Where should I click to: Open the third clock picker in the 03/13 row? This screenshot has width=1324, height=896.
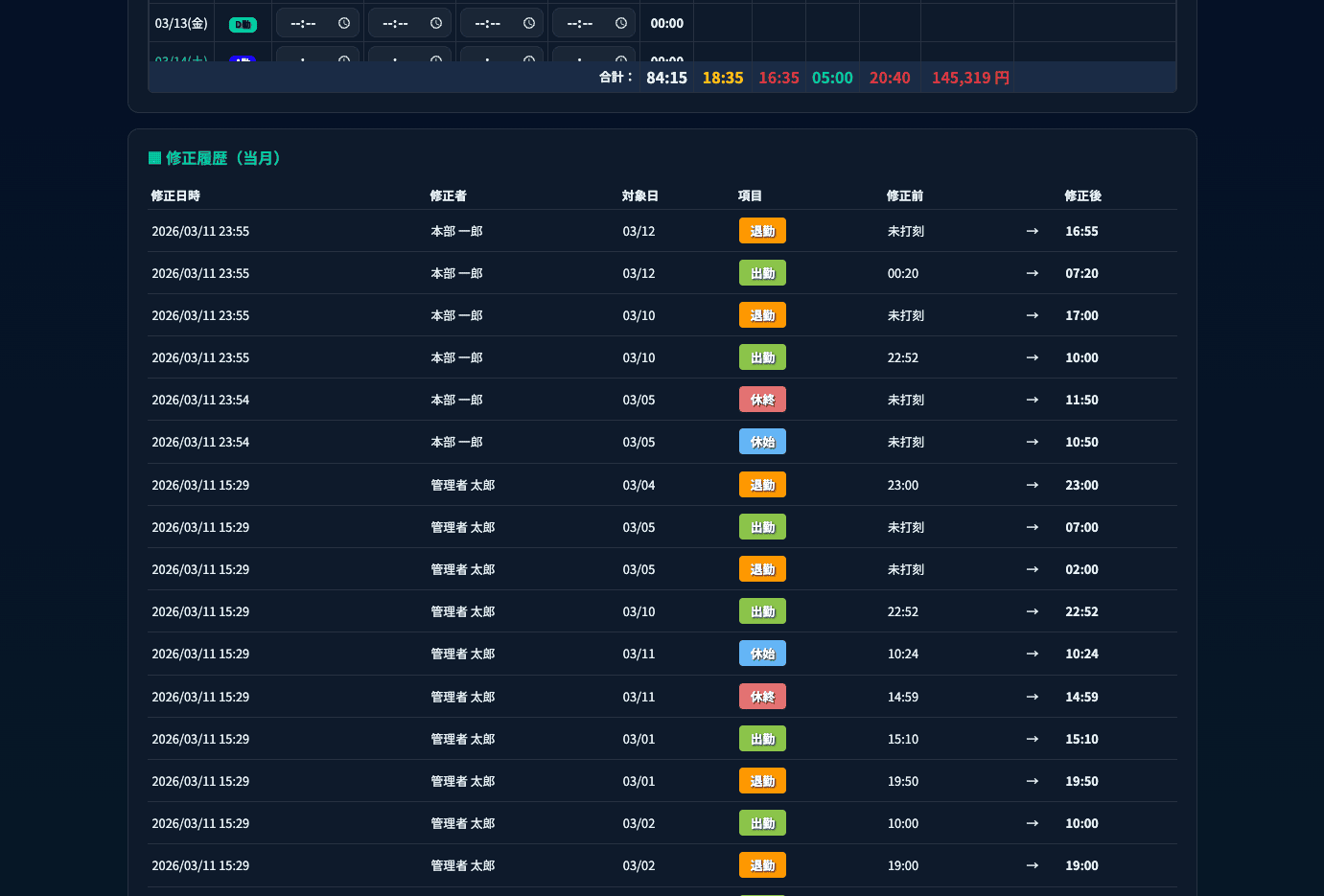(x=529, y=23)
